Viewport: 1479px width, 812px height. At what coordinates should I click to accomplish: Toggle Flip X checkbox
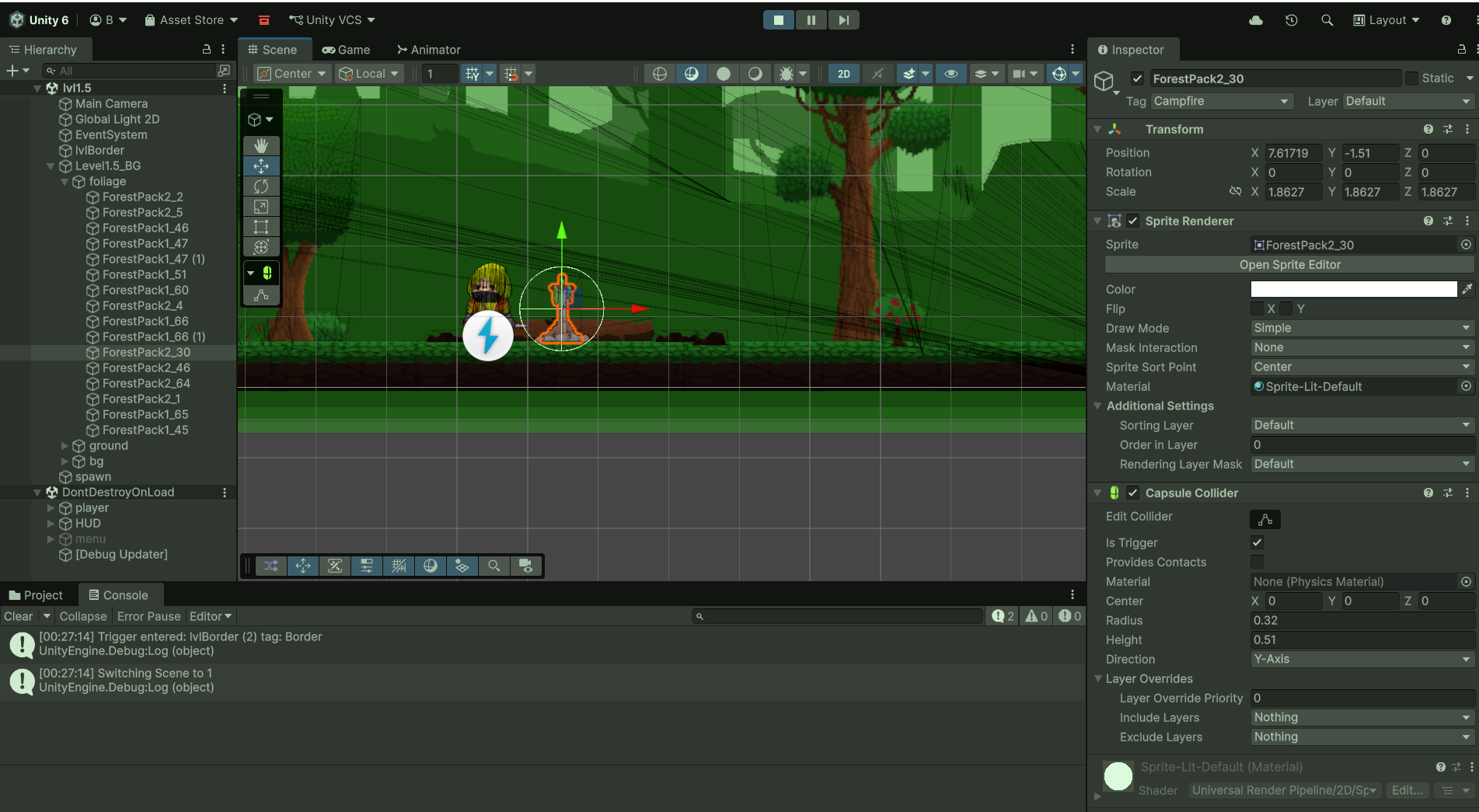pos(1257,308)
